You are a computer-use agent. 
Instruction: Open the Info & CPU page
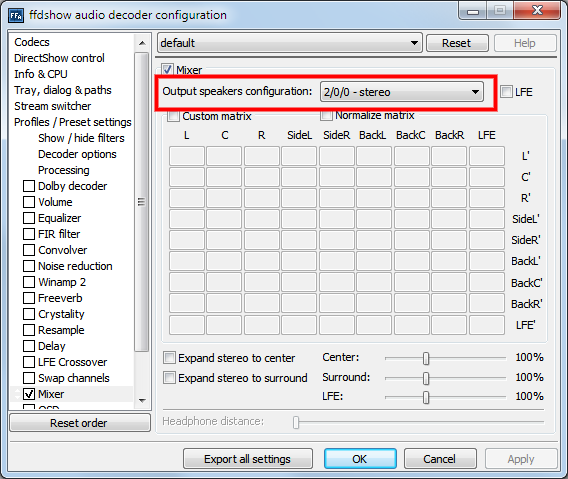[41, 74]
